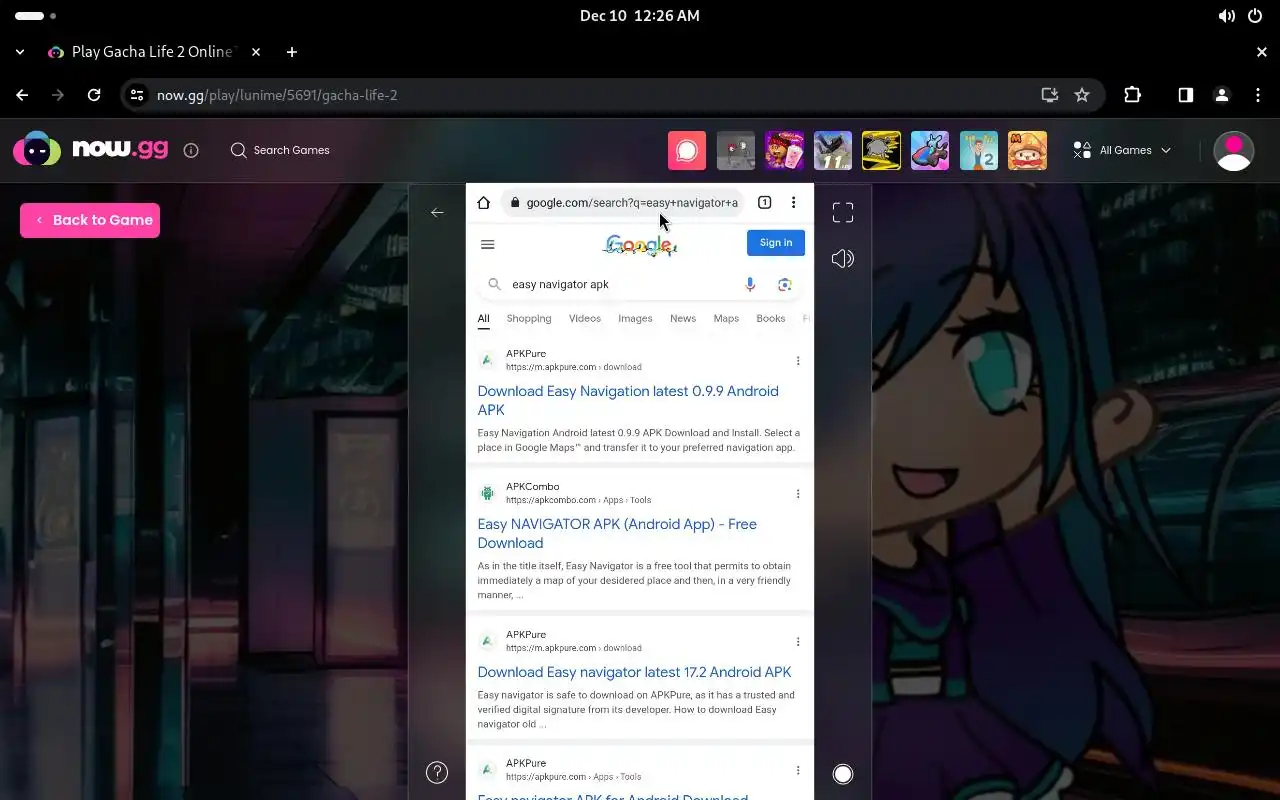Mute the game sound with speaker icon
The height and width of the screenshot is (800, 1280).
pos(843,259)
